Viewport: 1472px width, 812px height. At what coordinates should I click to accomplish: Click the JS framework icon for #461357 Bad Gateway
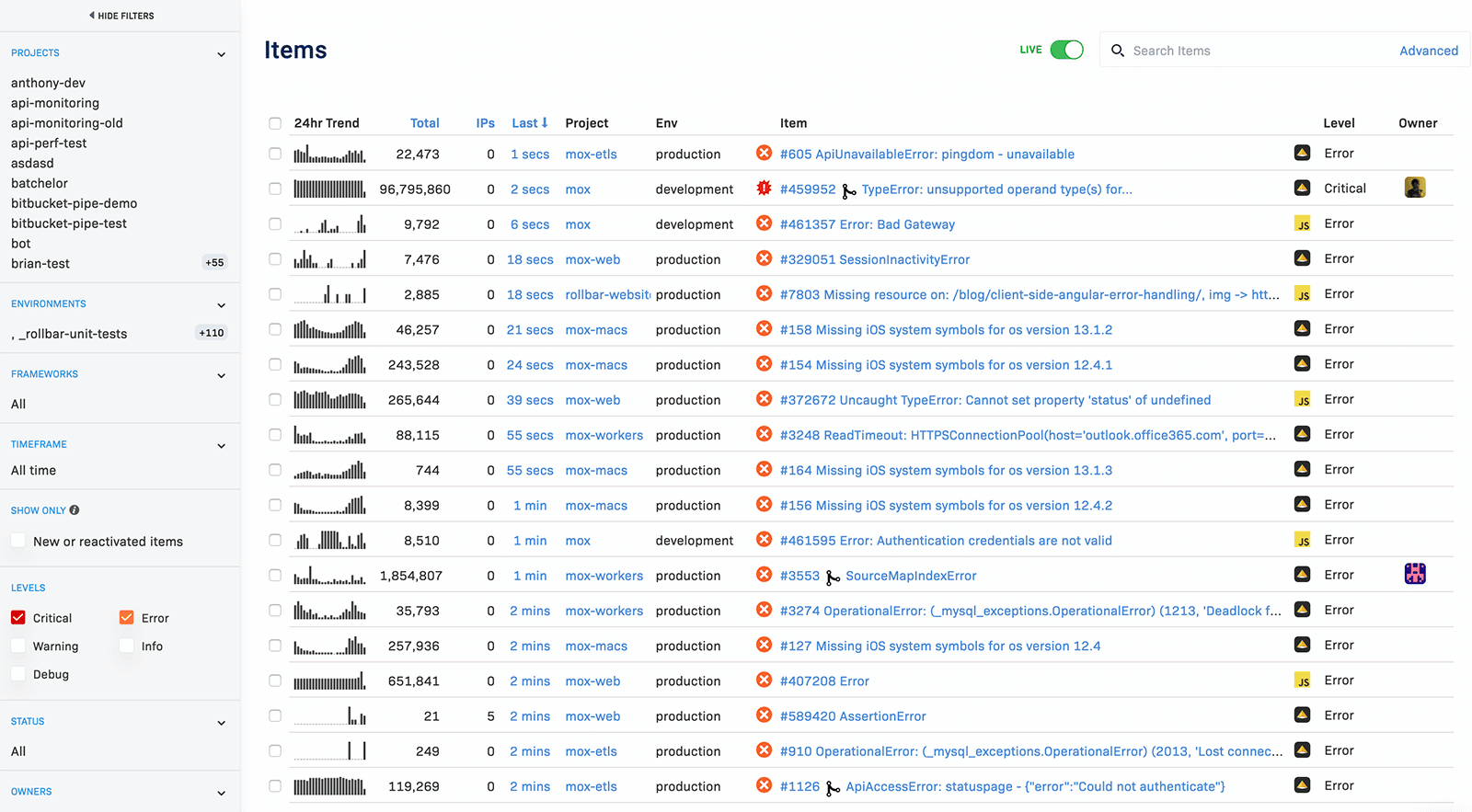click(1303, 223)
